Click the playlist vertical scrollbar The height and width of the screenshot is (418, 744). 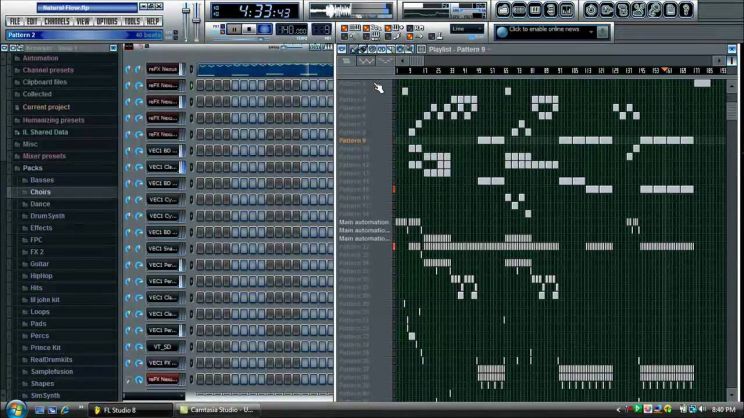tap(732, 240)
